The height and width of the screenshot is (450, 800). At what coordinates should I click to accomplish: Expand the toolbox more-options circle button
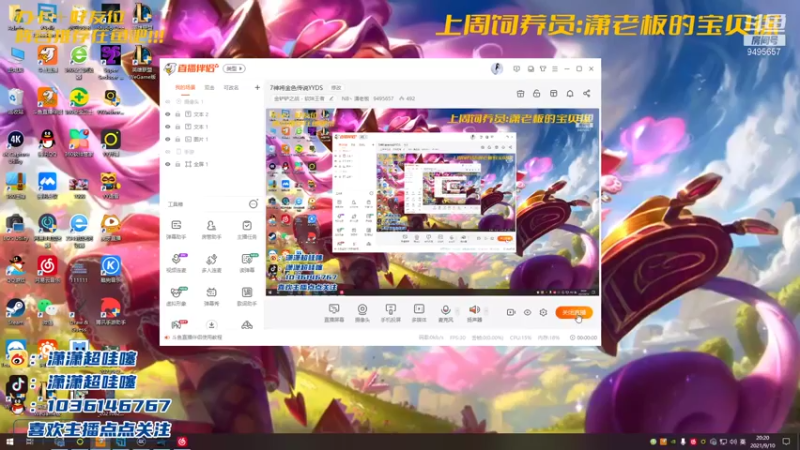click(253, 204)
